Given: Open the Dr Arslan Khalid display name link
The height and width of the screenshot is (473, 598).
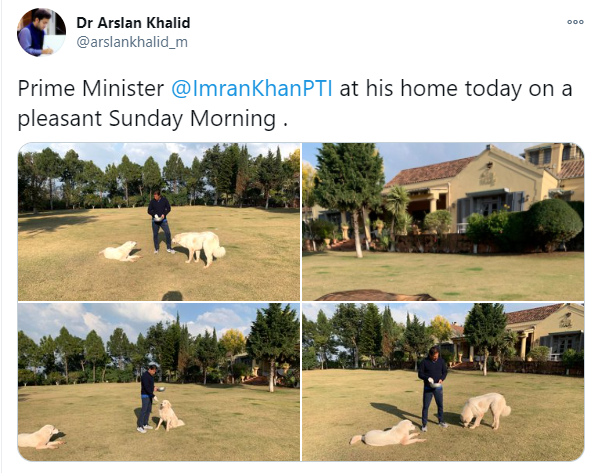Looking at the screenshot, I should tap(133, 23).
